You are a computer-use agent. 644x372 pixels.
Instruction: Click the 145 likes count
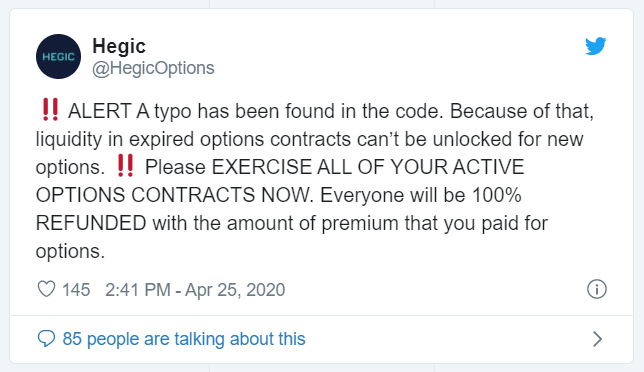point(76,290)
